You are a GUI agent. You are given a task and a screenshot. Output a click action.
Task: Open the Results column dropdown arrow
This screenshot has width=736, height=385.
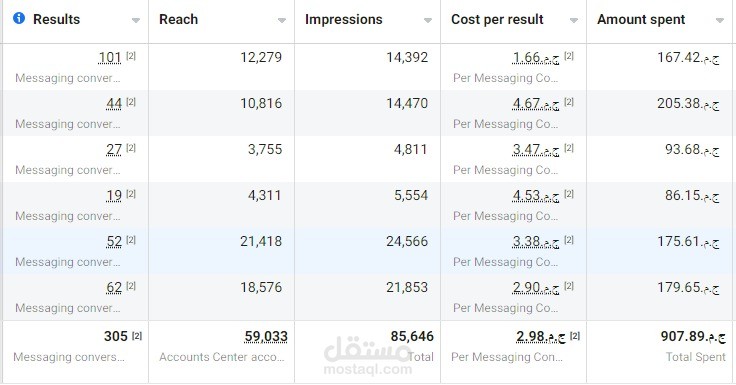tap(136, 20)
